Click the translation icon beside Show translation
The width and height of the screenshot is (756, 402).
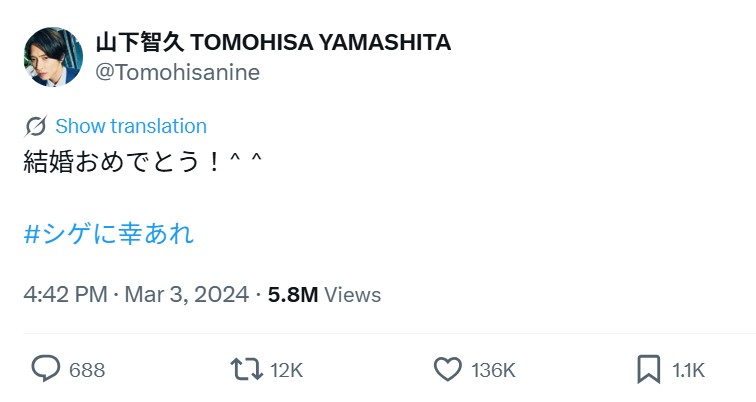(x=36, y=126)
